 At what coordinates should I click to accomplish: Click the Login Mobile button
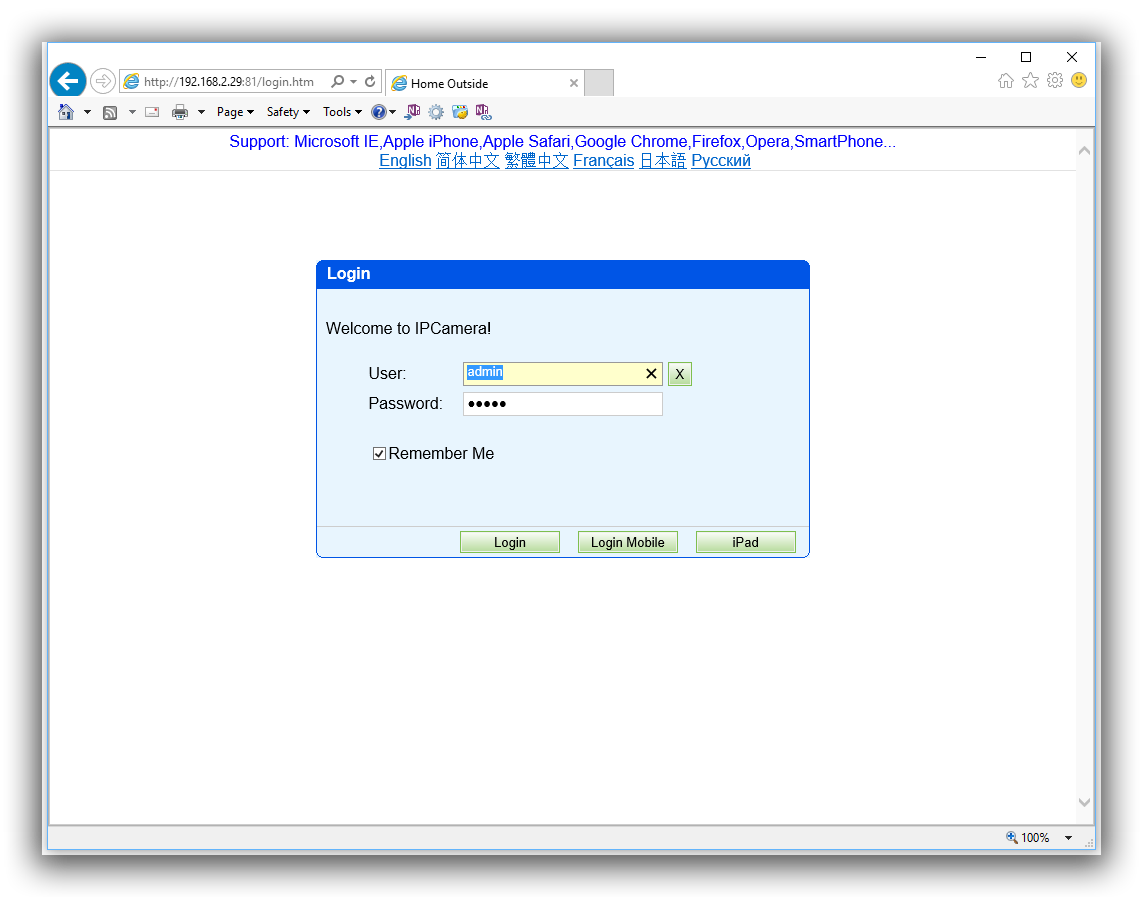(x=628, y=542)
